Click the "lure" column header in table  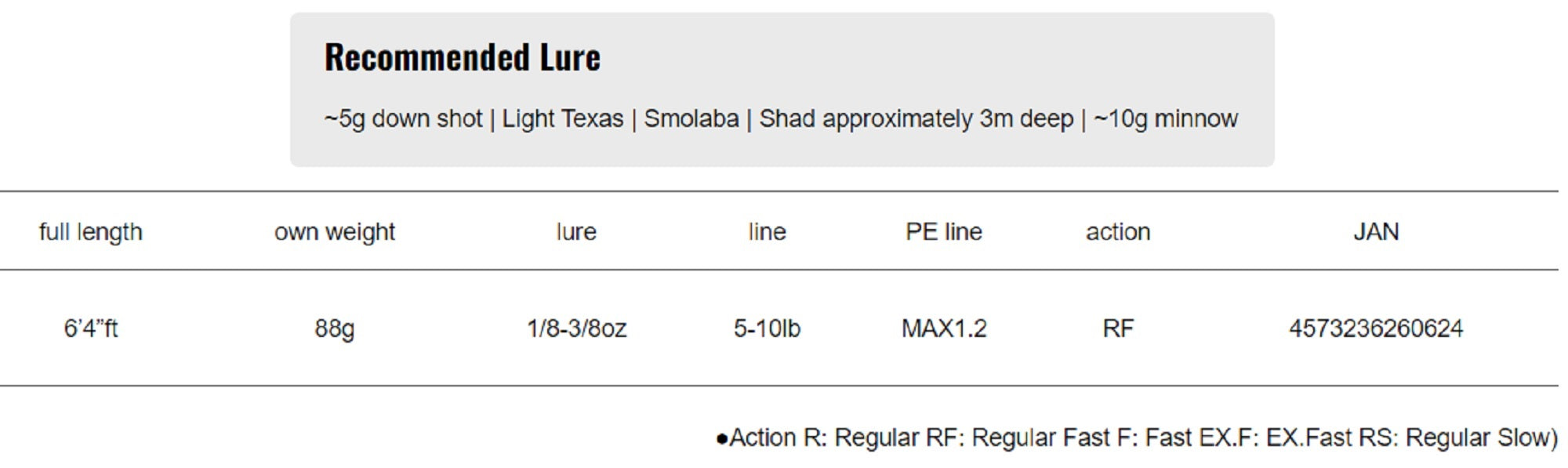click(x=576, y=232)
